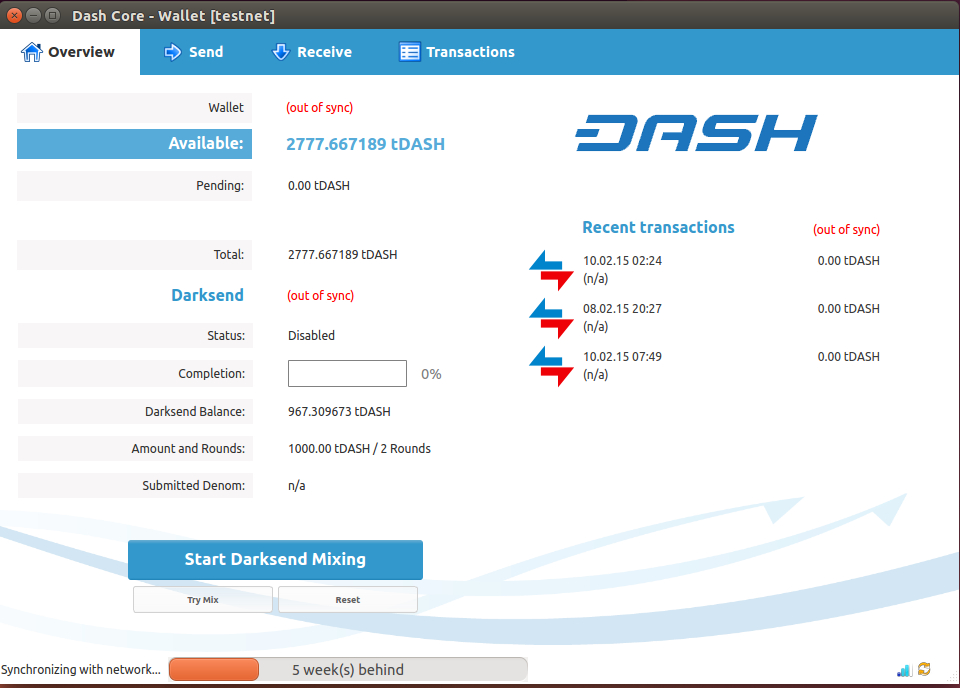Click the sync progress bar in status bar
Screen dimensions: 960x688
click(x=348, y=670)
